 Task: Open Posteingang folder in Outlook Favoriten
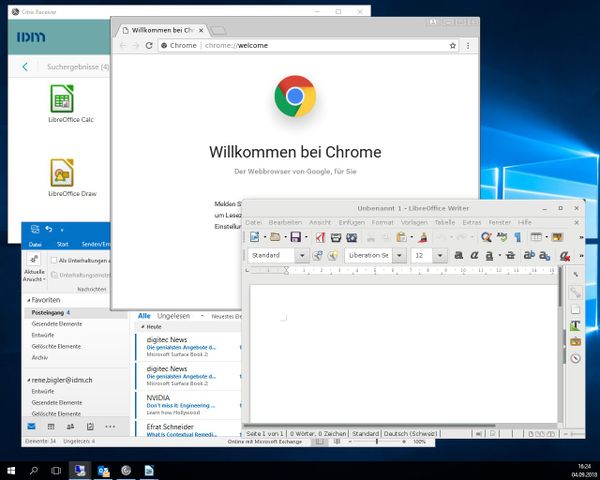click(76, 313)
